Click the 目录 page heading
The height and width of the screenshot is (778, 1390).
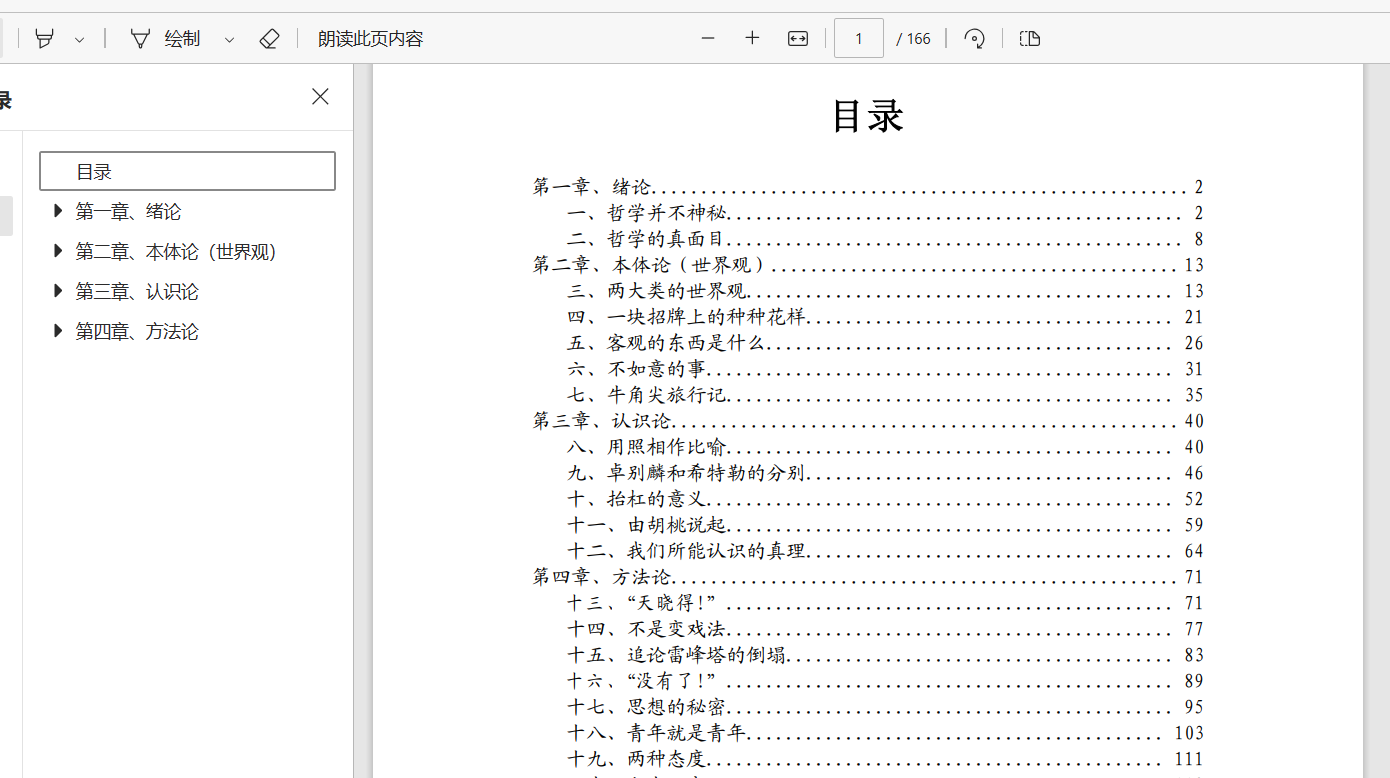pos(868,116)
